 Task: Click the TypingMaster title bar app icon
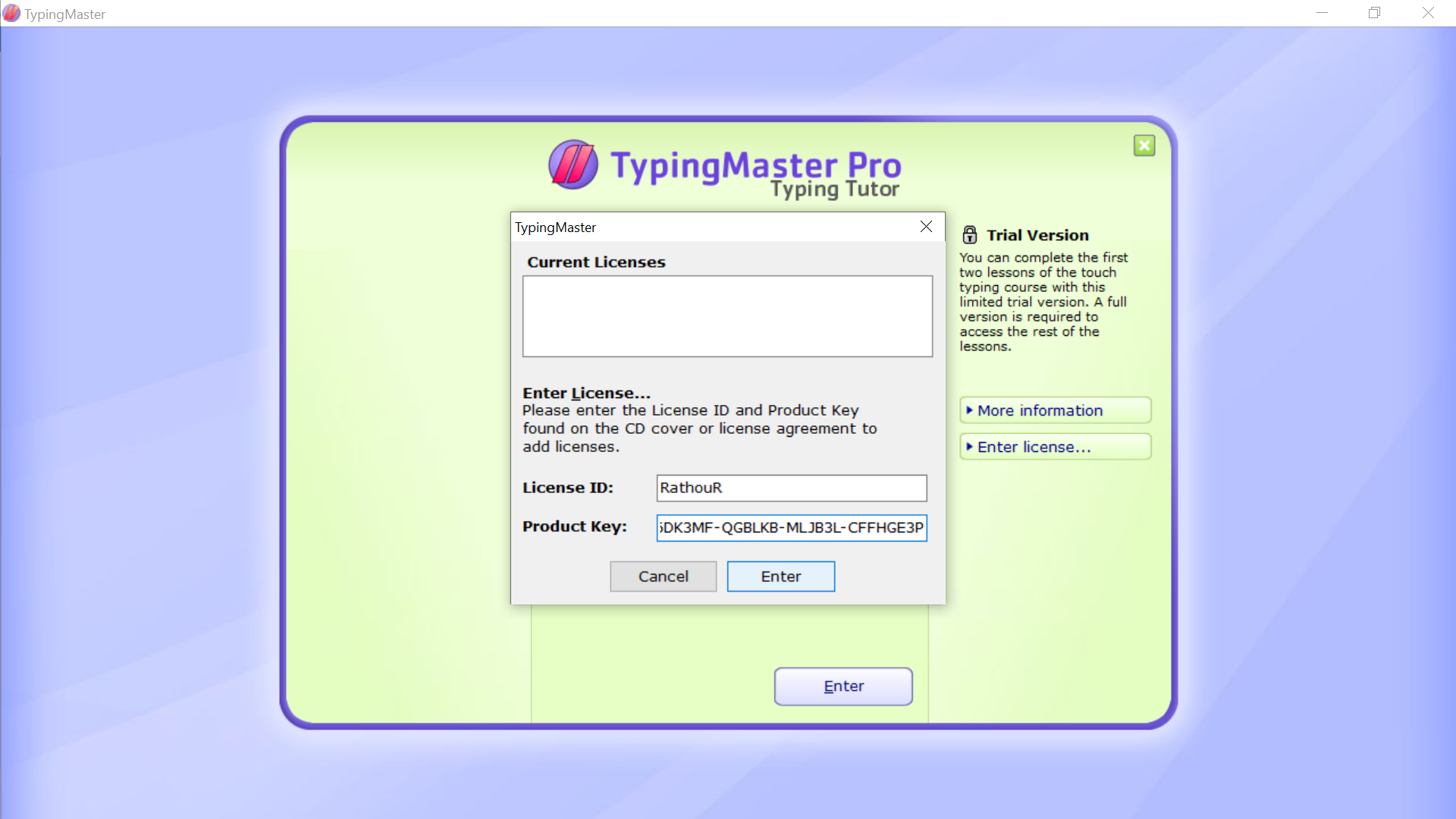click(x=11, y=13)
